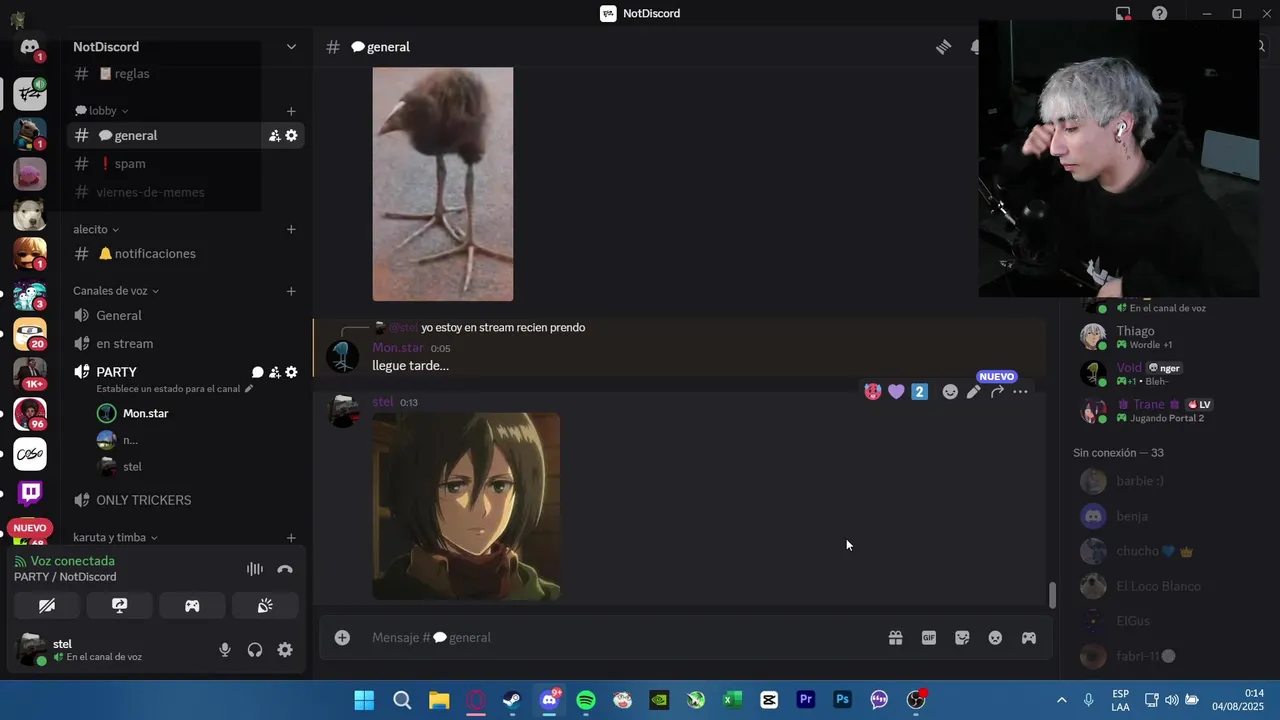
Task: Toggle the camera on in voice panel
Action: click(46, 606)
